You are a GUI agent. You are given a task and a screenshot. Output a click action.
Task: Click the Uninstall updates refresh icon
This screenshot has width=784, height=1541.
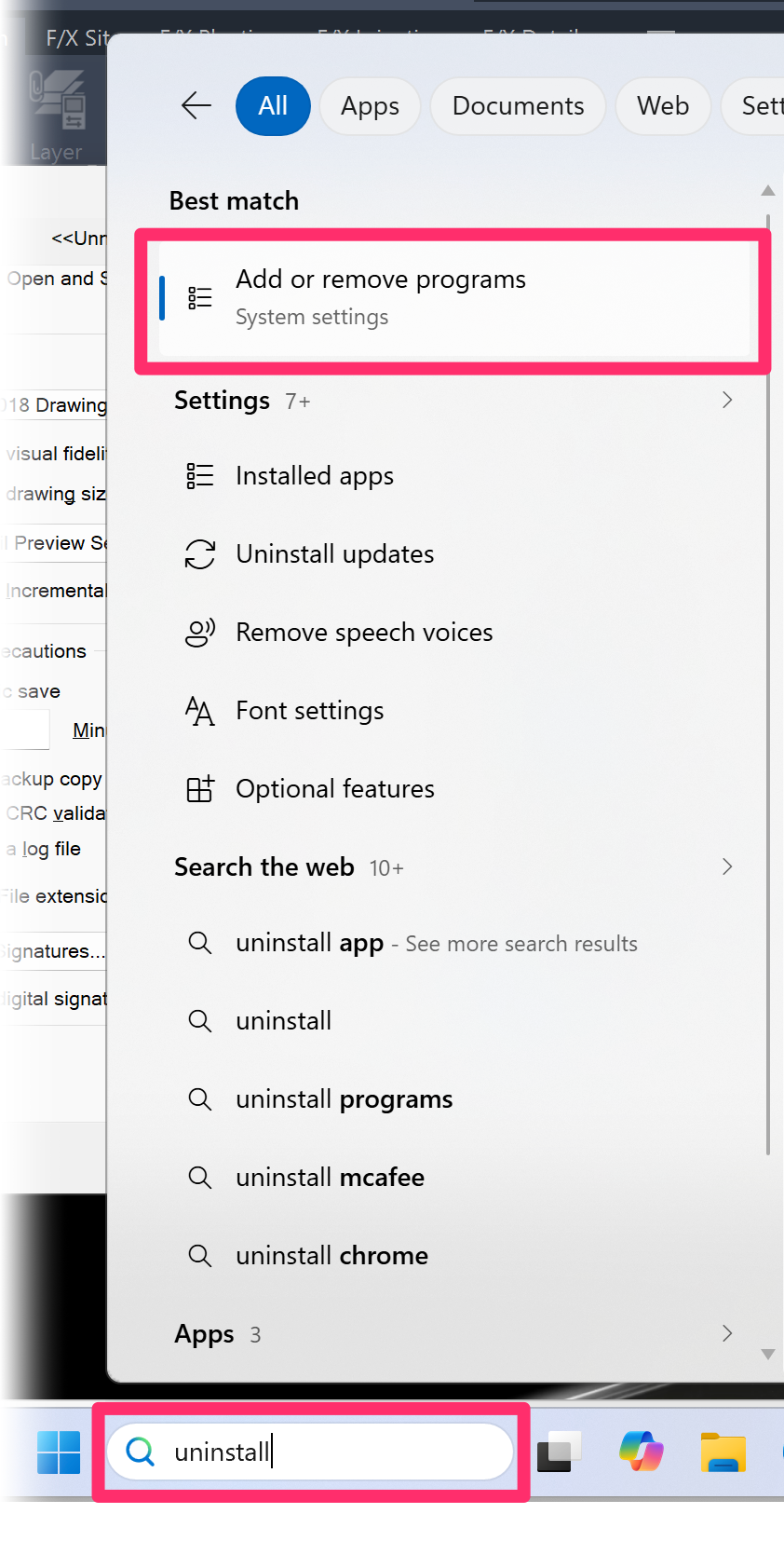tap(199, 553)
